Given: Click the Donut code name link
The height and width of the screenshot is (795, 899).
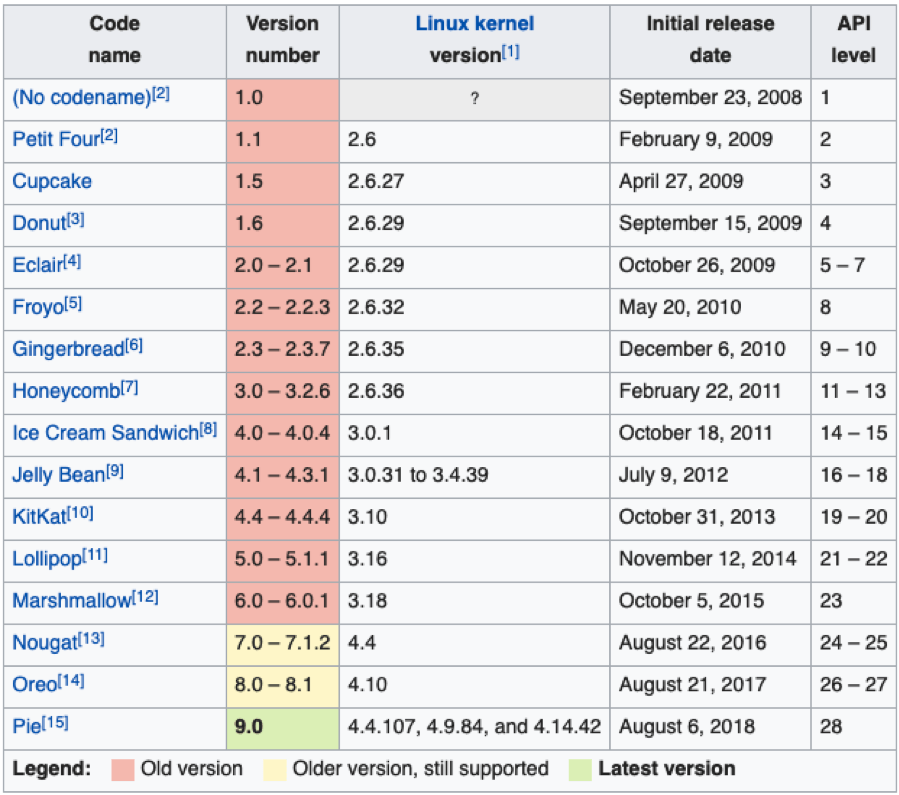Looking at the screenshot, I should tap(40, 223).
